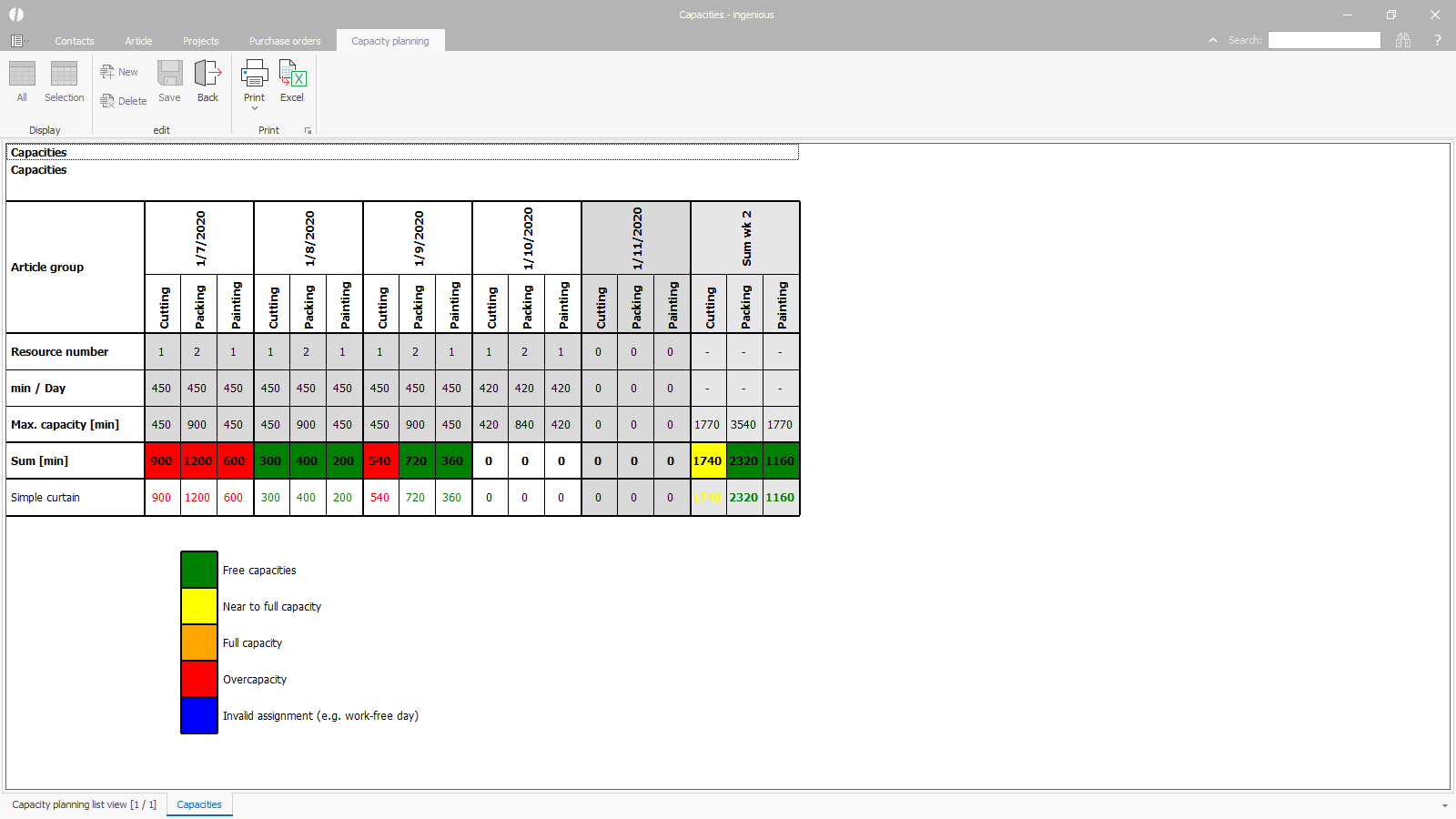This screenshot has height=819, width=1456.
Task: Click the Delete icon in edit group
Action: coord(123,101)
